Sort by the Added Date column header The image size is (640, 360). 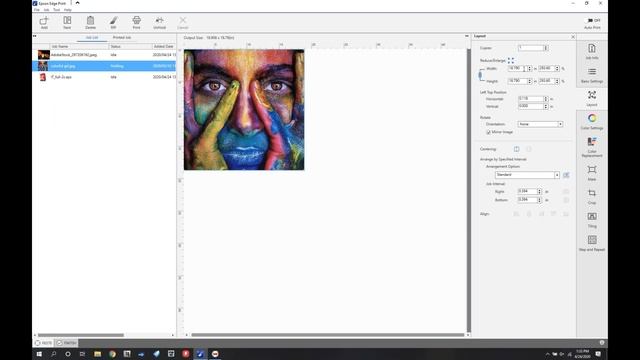point(164,47)
